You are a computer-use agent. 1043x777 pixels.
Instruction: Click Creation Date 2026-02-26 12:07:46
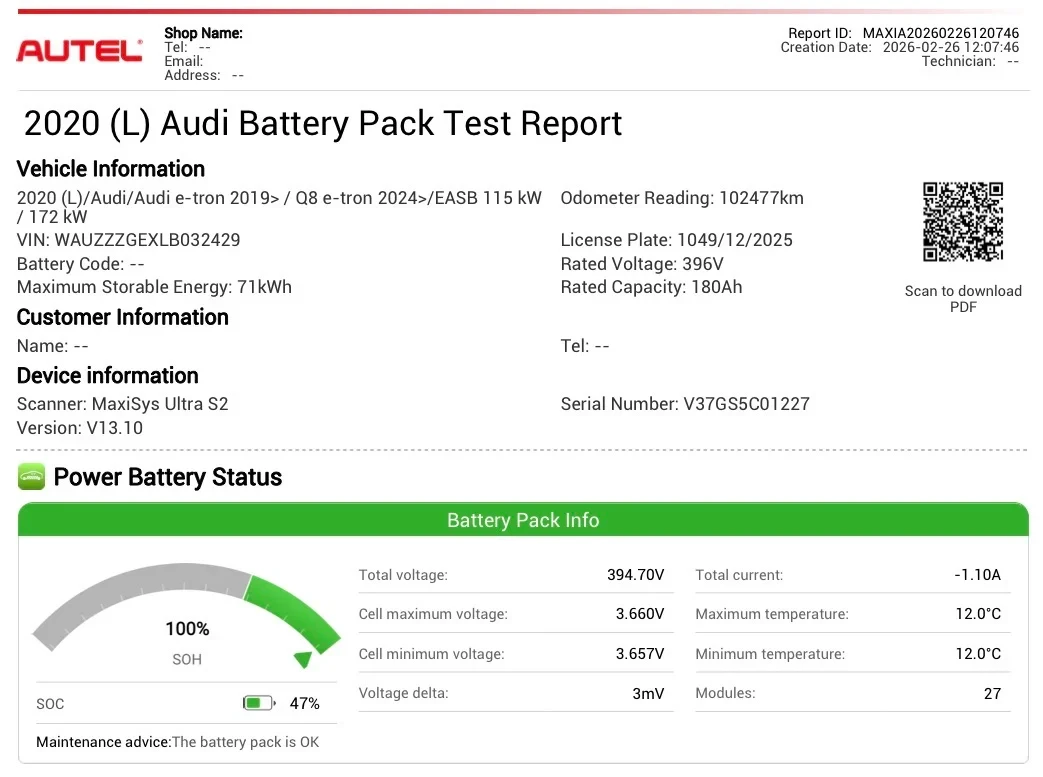(x=899, y=47)
